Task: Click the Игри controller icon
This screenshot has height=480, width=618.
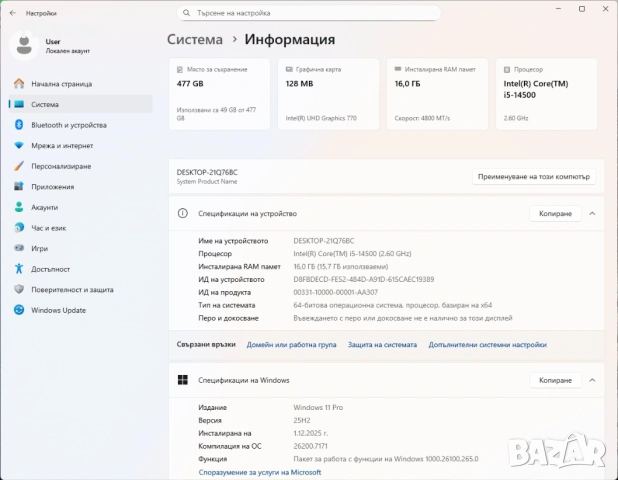Action: coord(19,248)
